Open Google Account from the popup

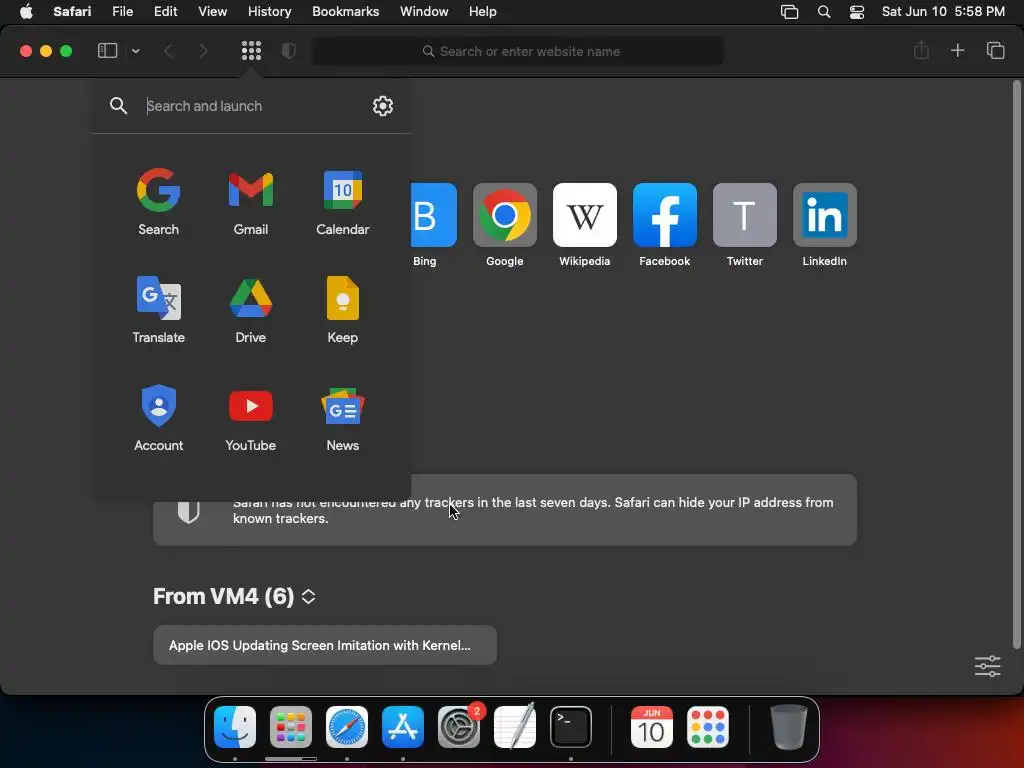[x=158, y=417]
